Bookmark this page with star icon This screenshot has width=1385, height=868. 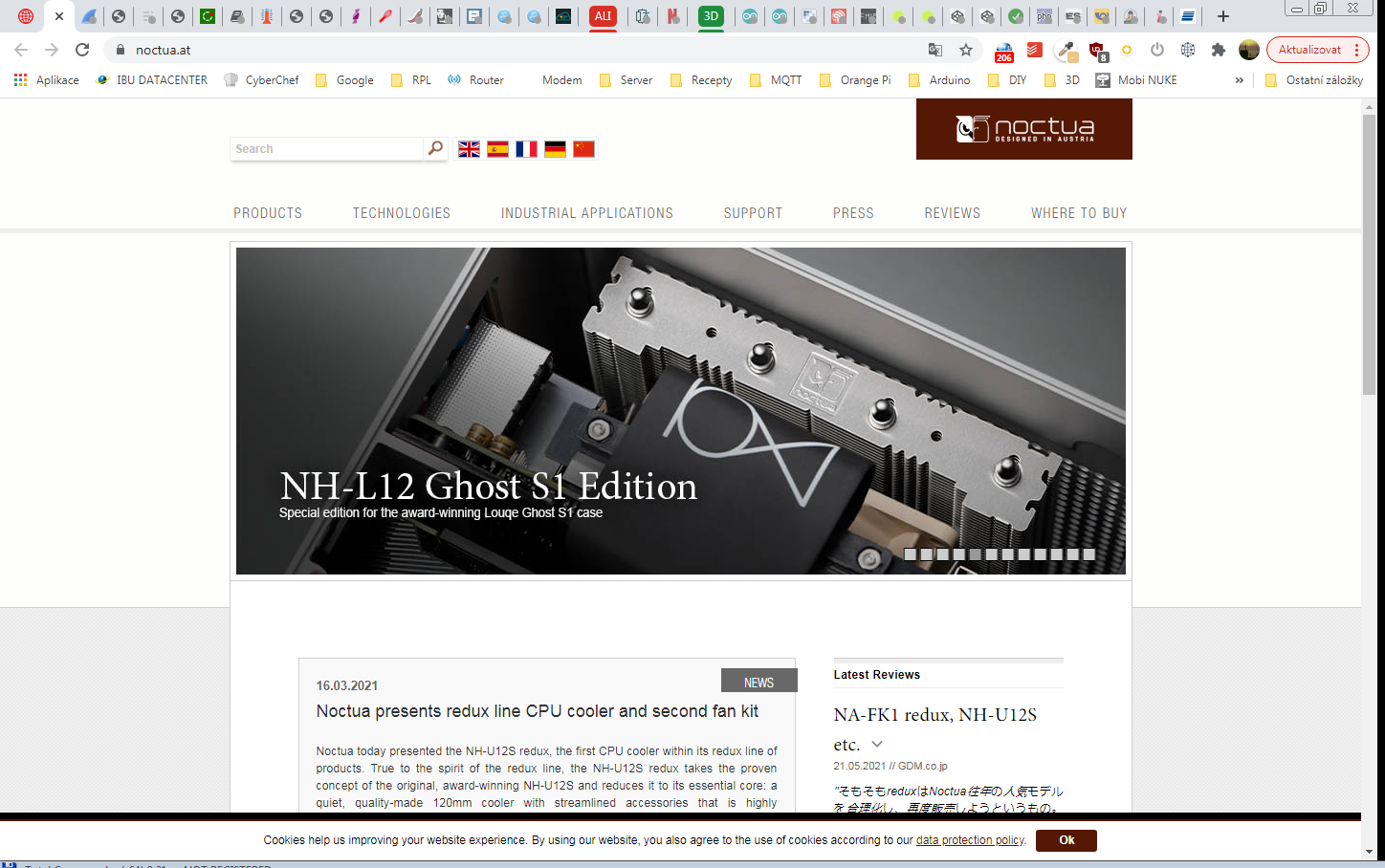[966, 50]
